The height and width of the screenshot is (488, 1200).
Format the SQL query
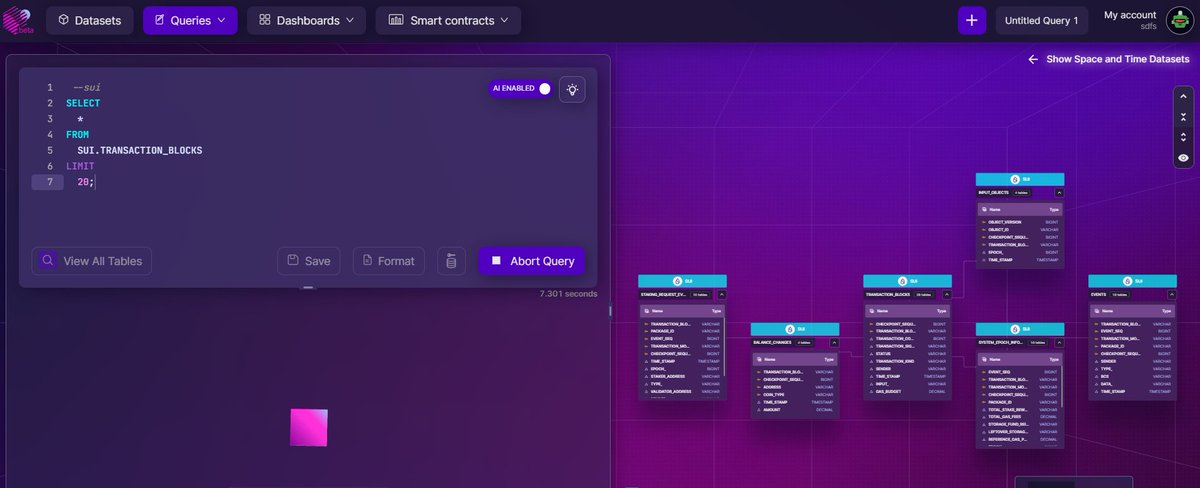coord(388,261)
